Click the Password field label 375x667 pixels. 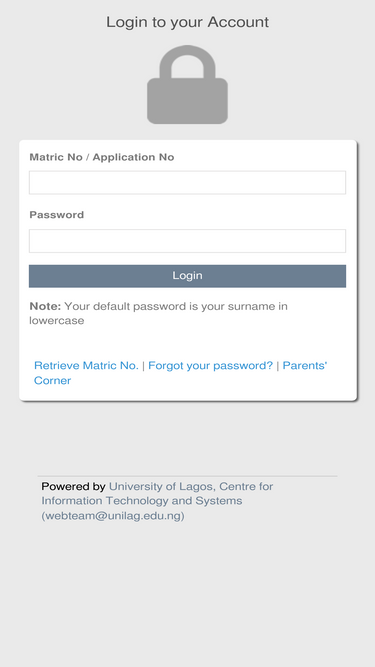pos(57,214)
